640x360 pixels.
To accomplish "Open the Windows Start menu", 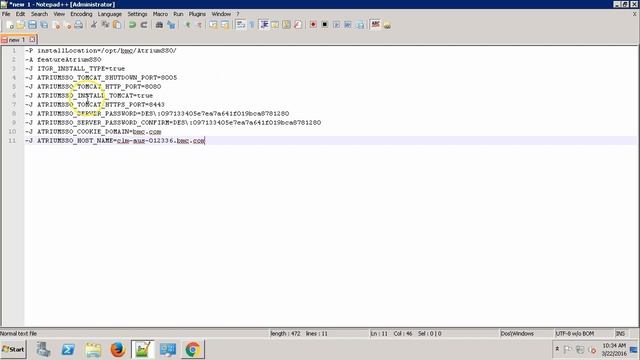I will tap(13, 349).
